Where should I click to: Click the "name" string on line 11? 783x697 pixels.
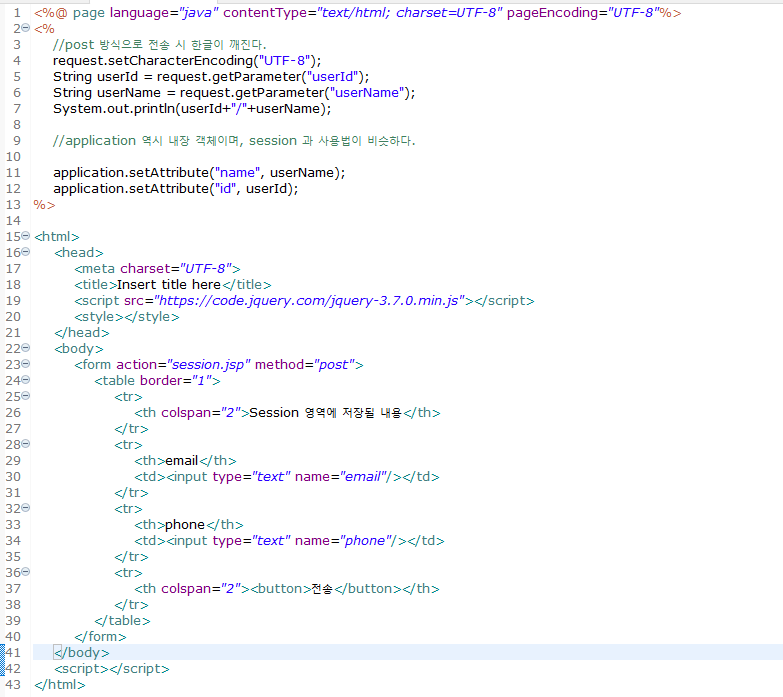click(238, 173)
